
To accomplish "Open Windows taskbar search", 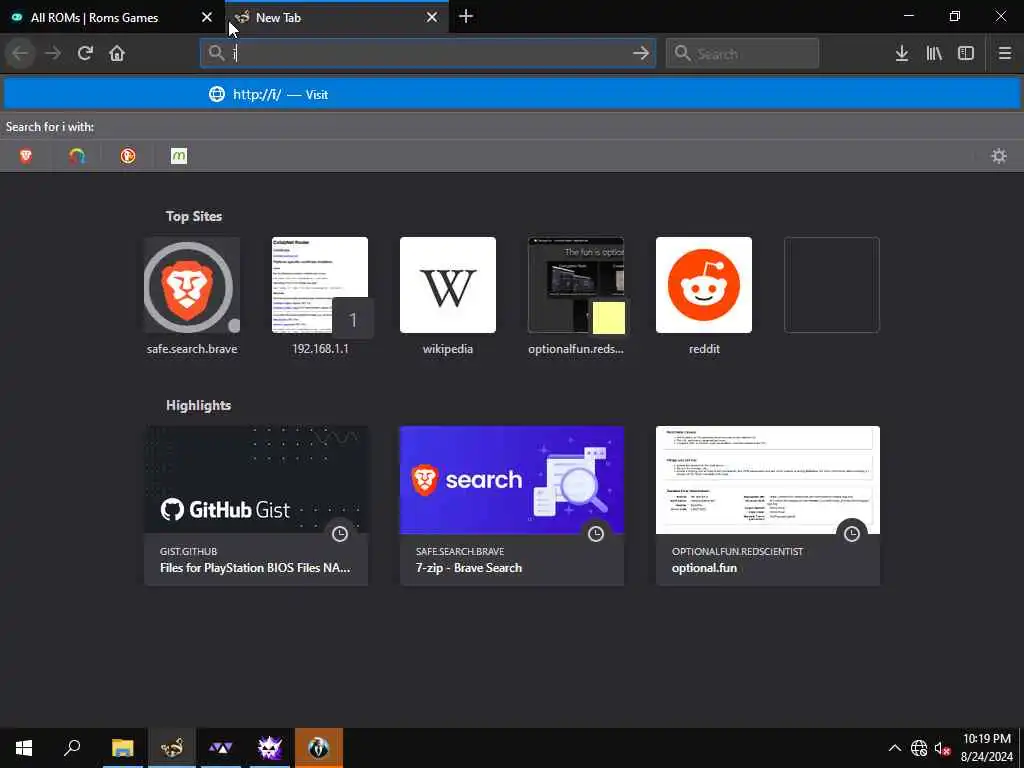I will coord(72,748).
